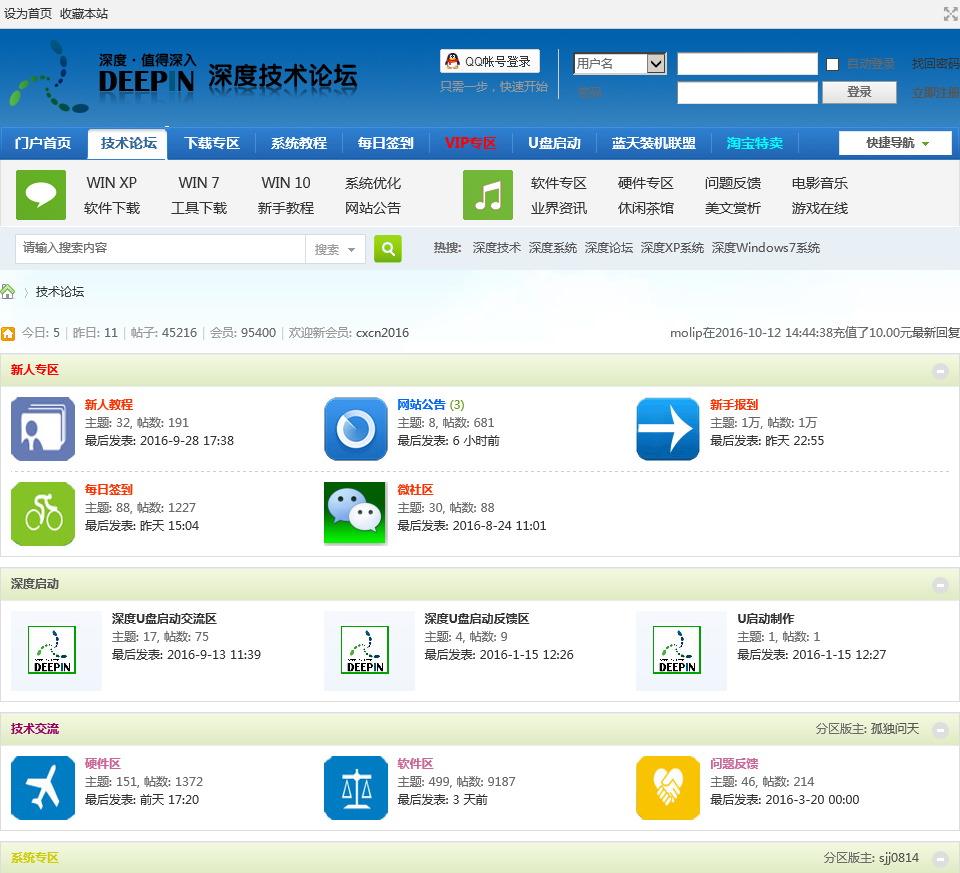The image size is (960, 873).
Task: Open the 新人教程 forum icon
Action: [x=43, y=429]
